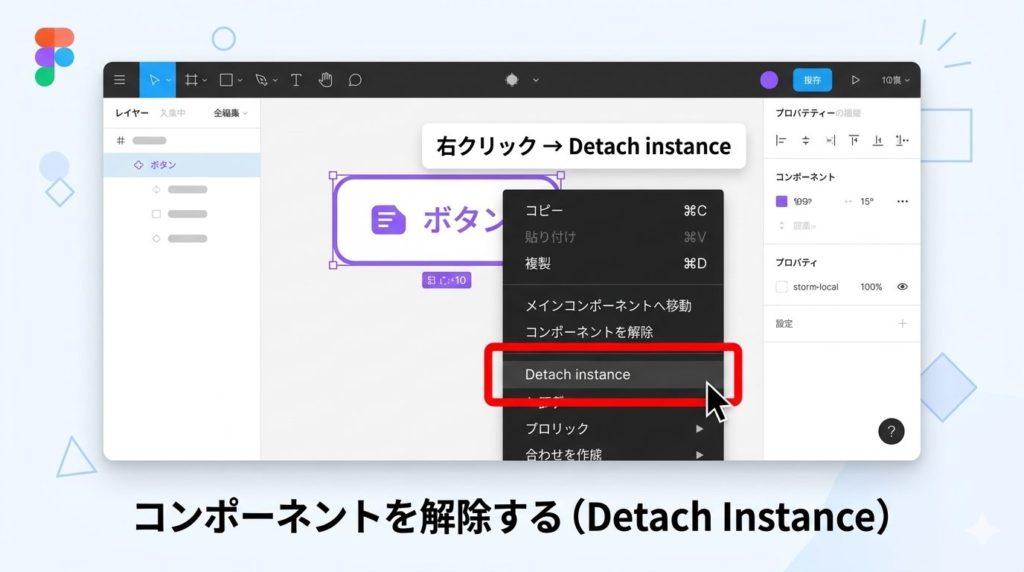
Task: Click メインコンポーネントへ移動 menu entry
Action: 608,305
